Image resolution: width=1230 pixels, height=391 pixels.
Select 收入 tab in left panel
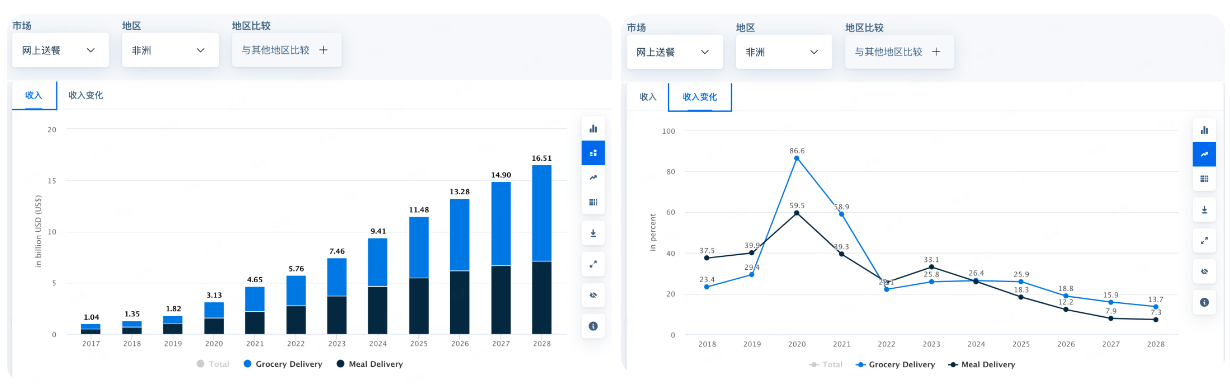coord(34,95)
